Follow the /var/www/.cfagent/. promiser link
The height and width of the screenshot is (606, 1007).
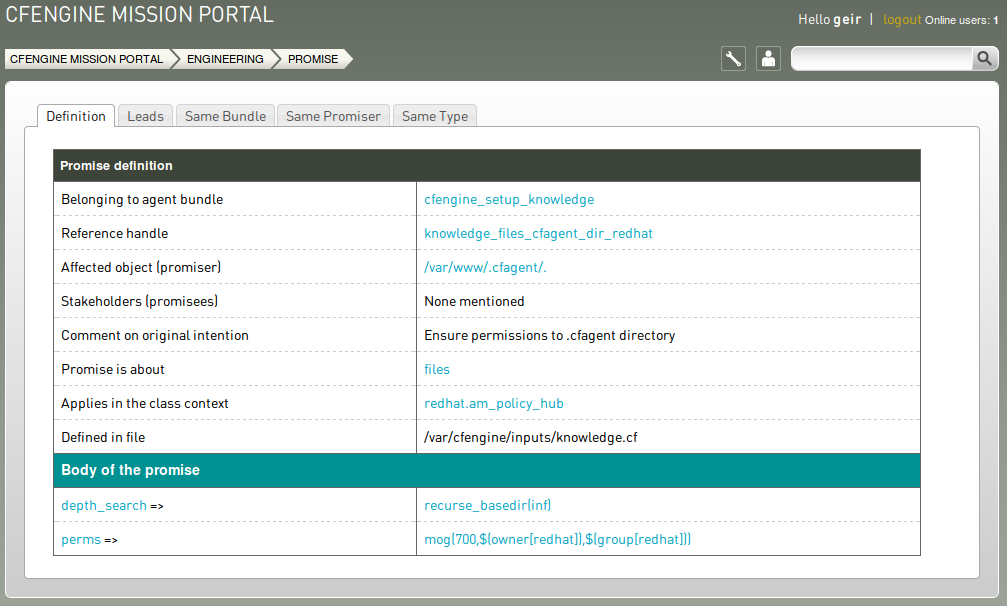485,268
